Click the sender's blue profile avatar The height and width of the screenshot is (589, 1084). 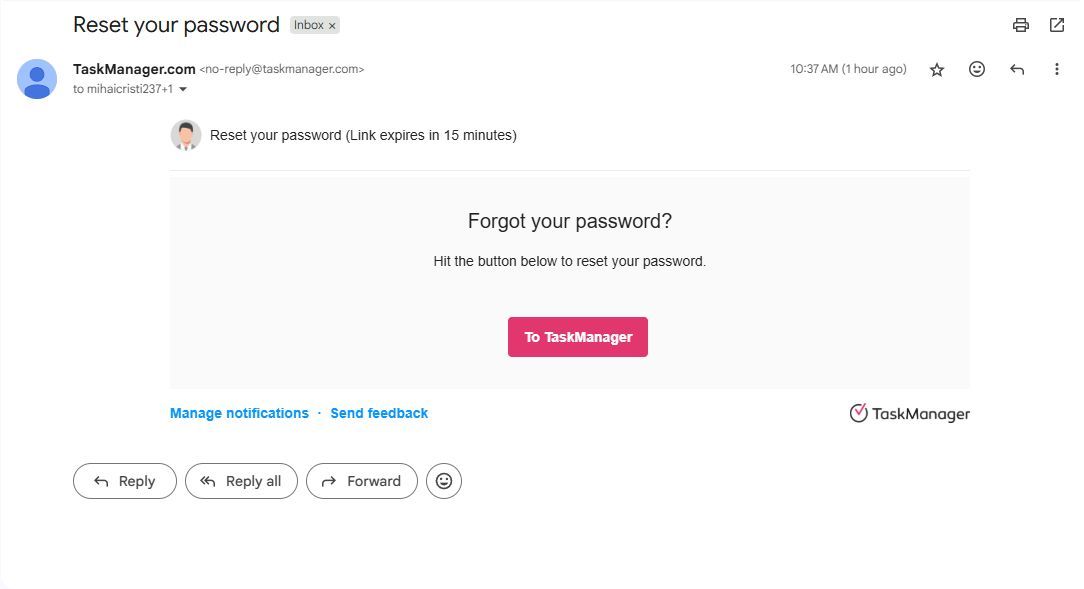pos(37,79)
